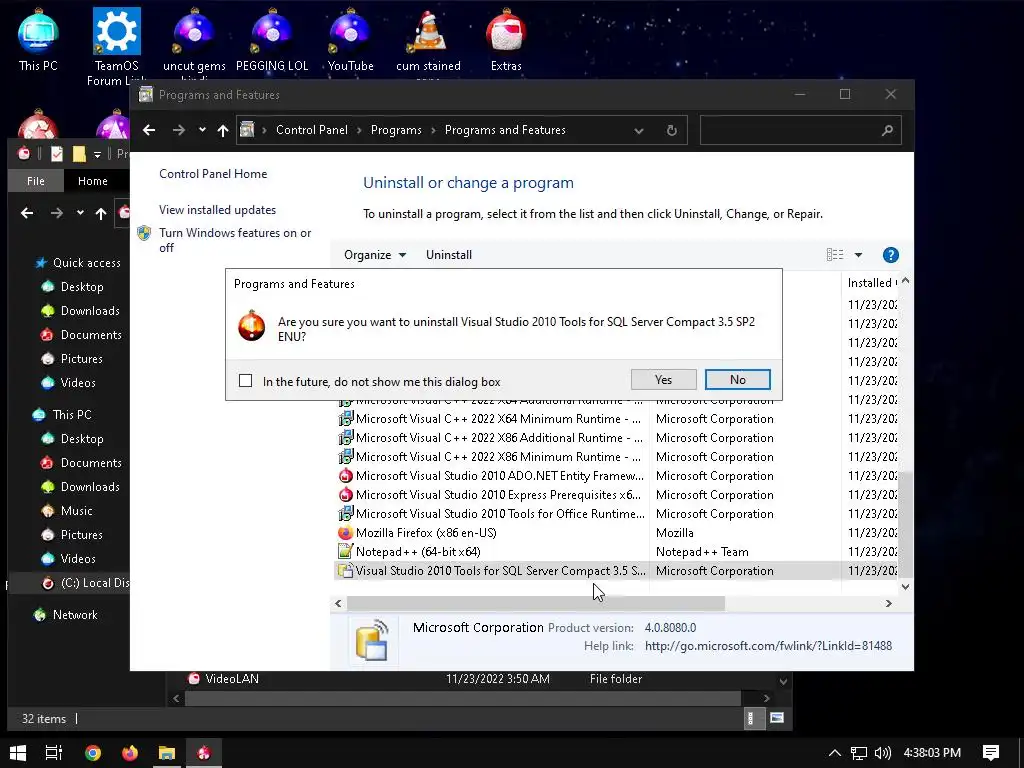Go up one level in Control Panel

pos(223,131)
